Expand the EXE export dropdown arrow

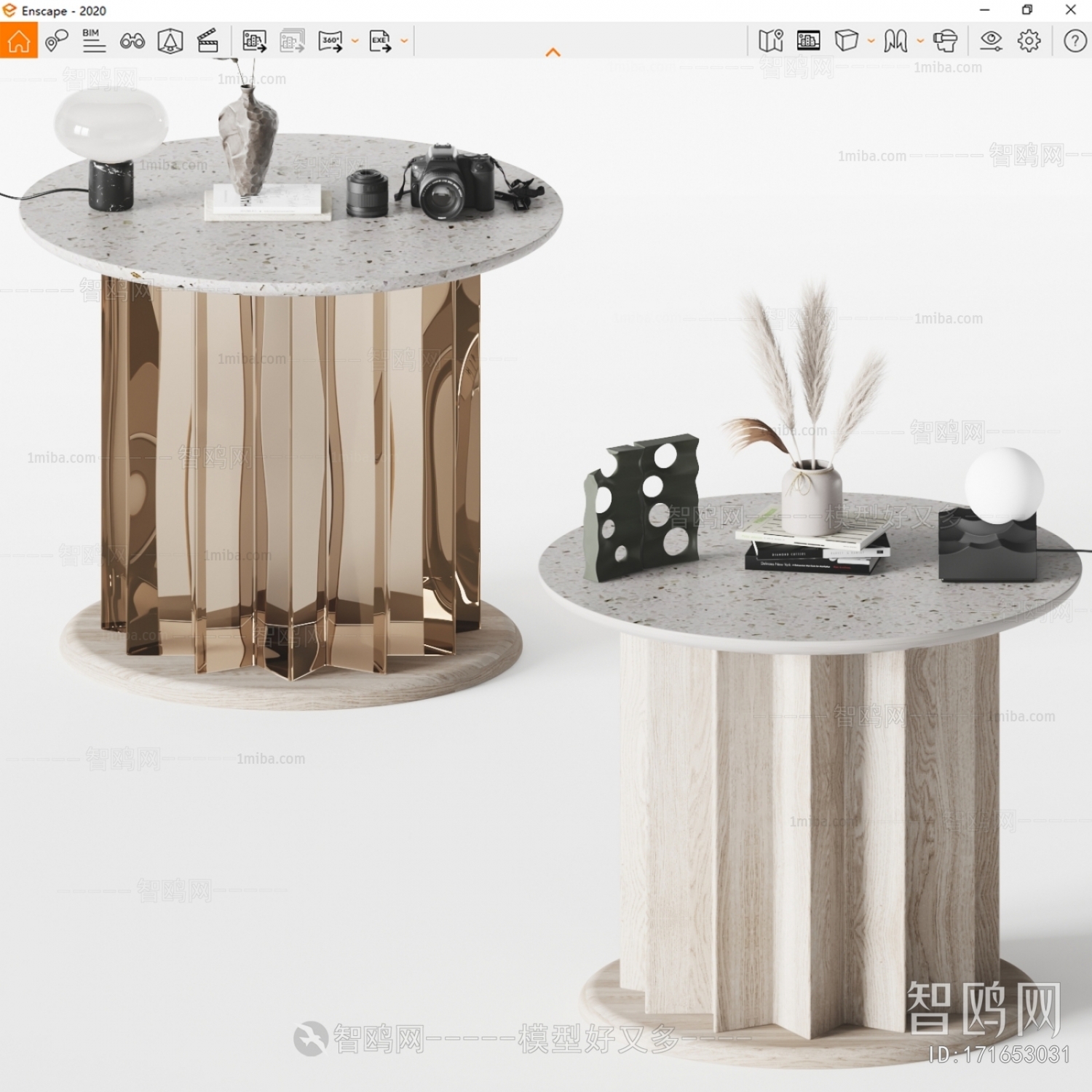click(404, 41)
